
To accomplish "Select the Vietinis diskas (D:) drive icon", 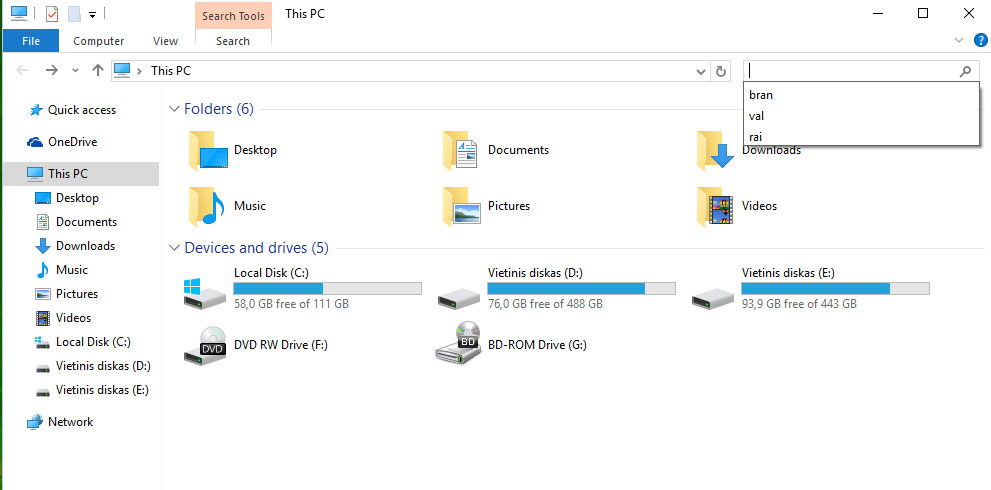I will (459, 297).
